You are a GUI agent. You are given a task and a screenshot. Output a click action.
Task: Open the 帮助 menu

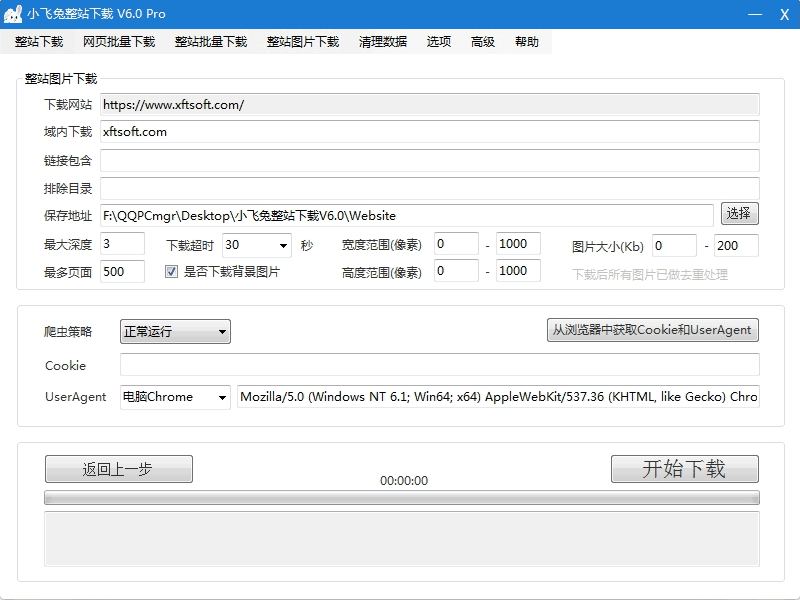[527, 42]
